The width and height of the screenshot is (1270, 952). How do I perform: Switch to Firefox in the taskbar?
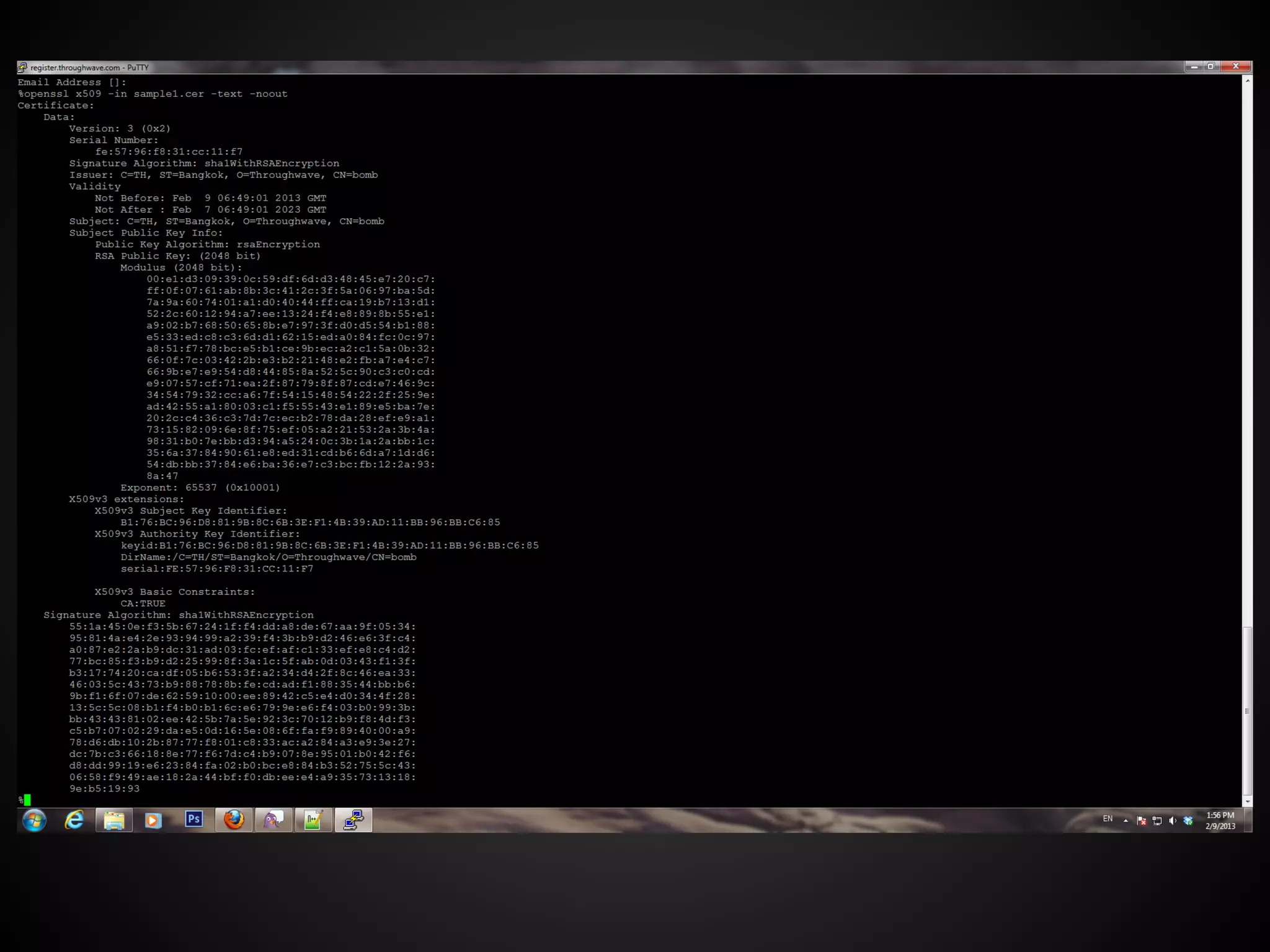[x=234, y=820]
